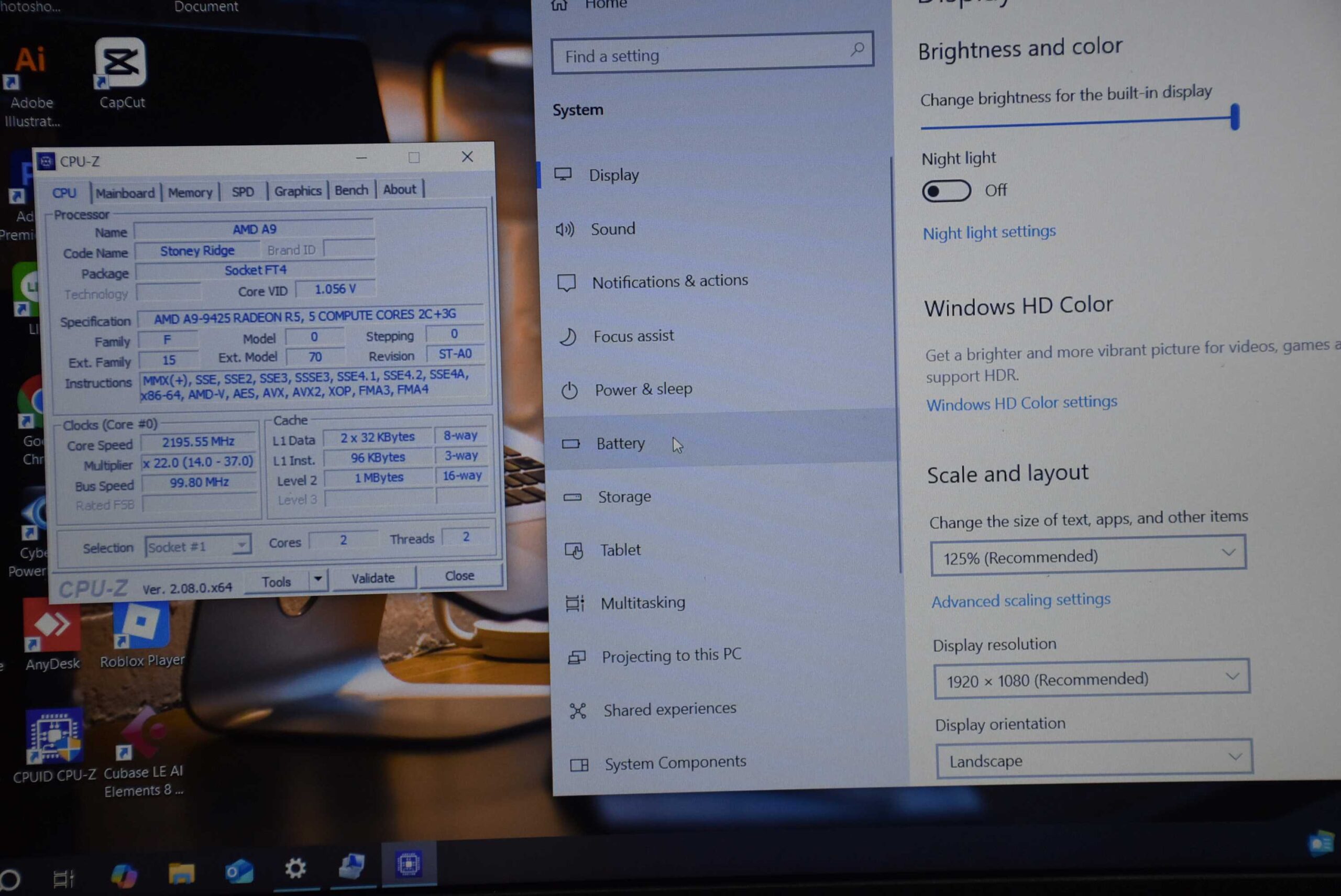Open the Tools dropdown arrow in CPU-Z
Image resolution: width=1341 pixels, height=896 pixels.
coord(318,579)
